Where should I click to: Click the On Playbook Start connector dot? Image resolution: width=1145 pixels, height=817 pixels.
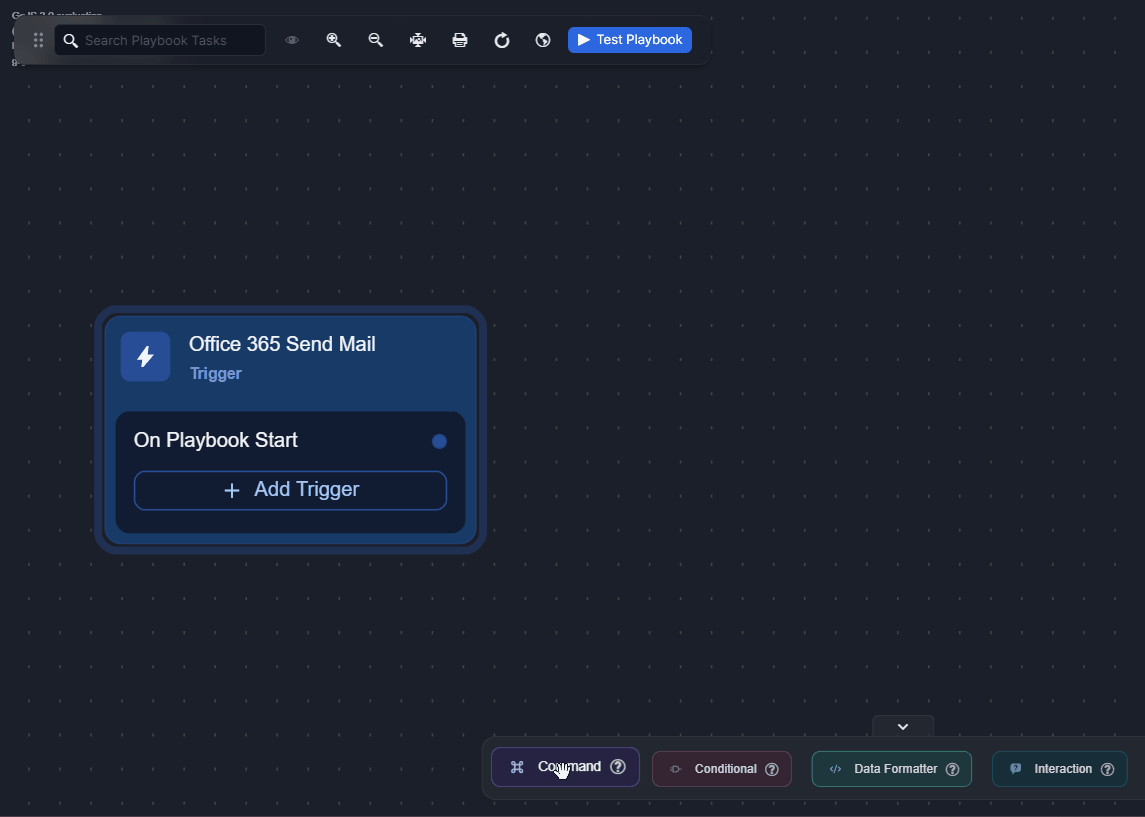[439, 441]
